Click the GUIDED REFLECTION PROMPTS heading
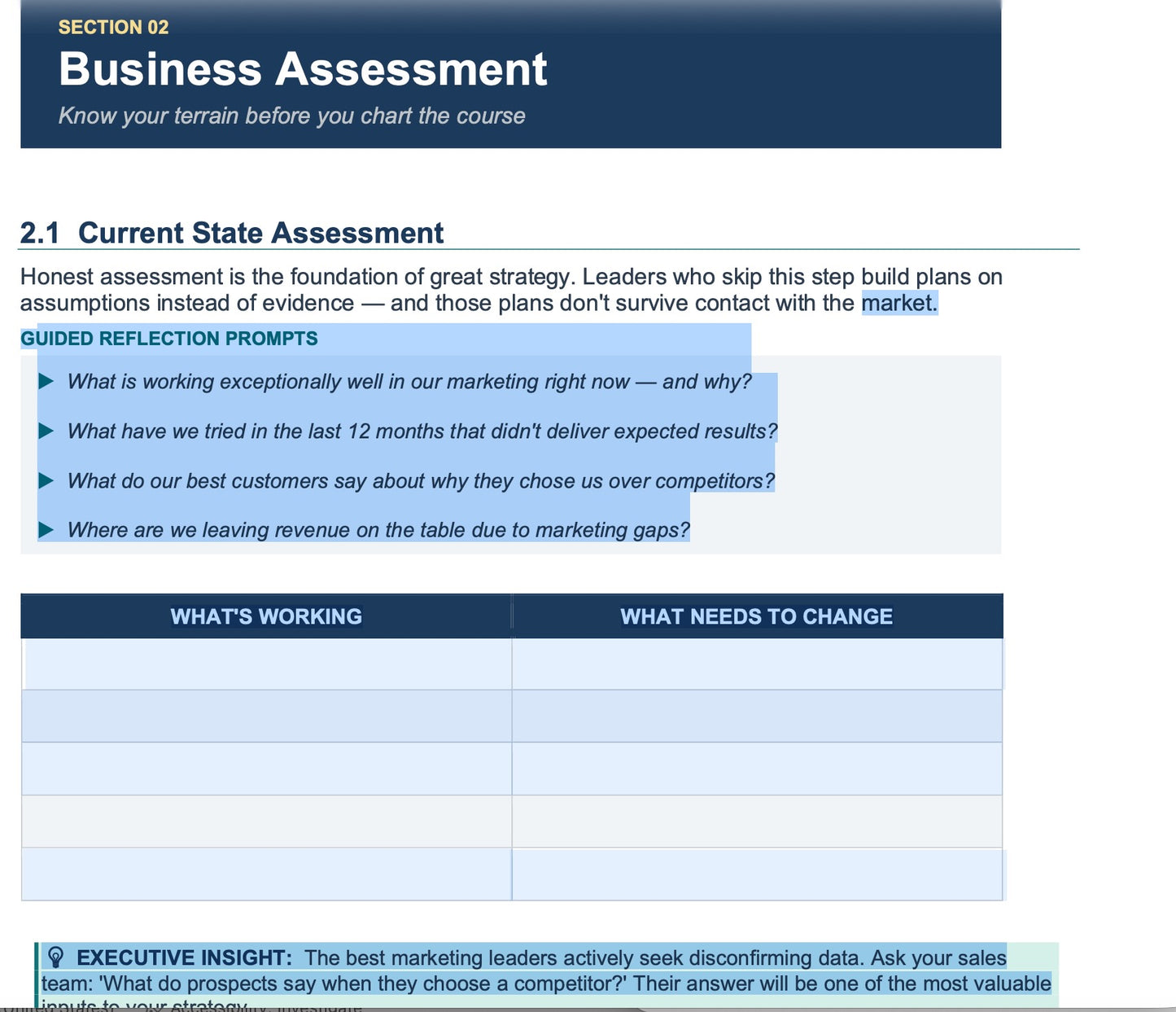The image size is (1176, 1012). click(x=169, y=339)
